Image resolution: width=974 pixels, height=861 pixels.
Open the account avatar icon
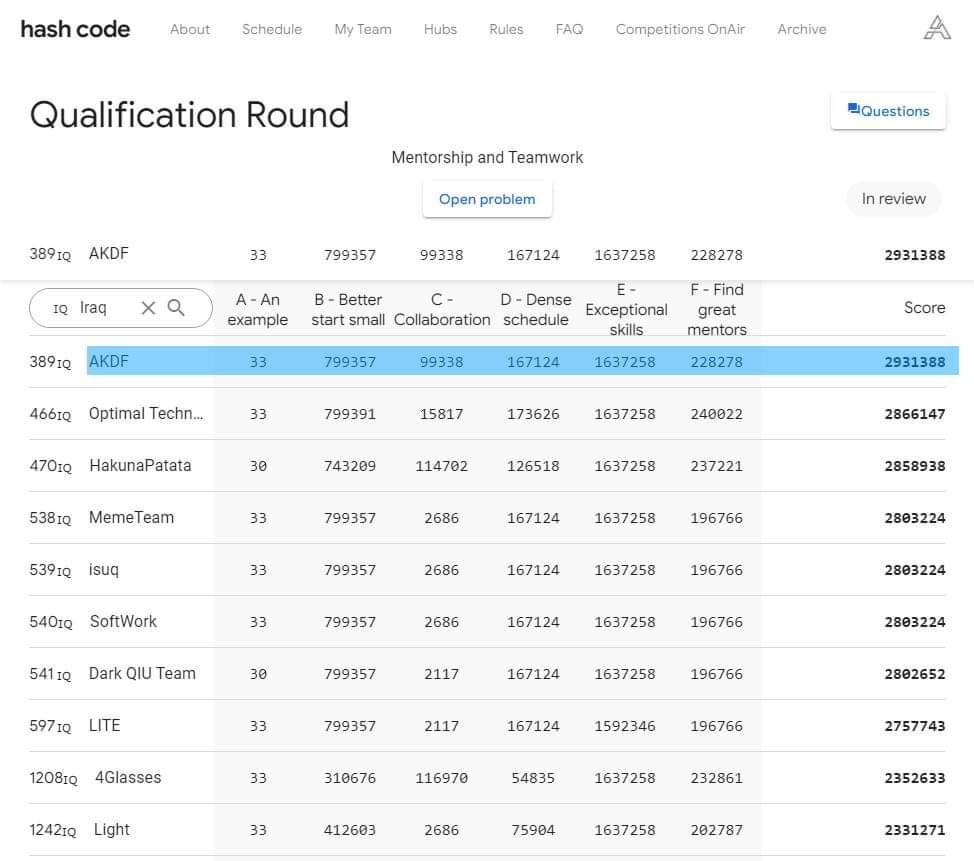936,29
